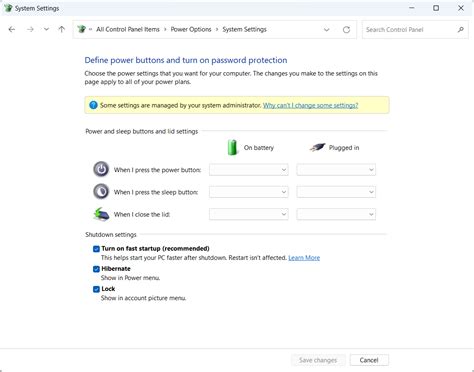The width and height of the screenshot is (474, 372).
Task: Click "Define power buttons" page heading
Action: [186, 60]
